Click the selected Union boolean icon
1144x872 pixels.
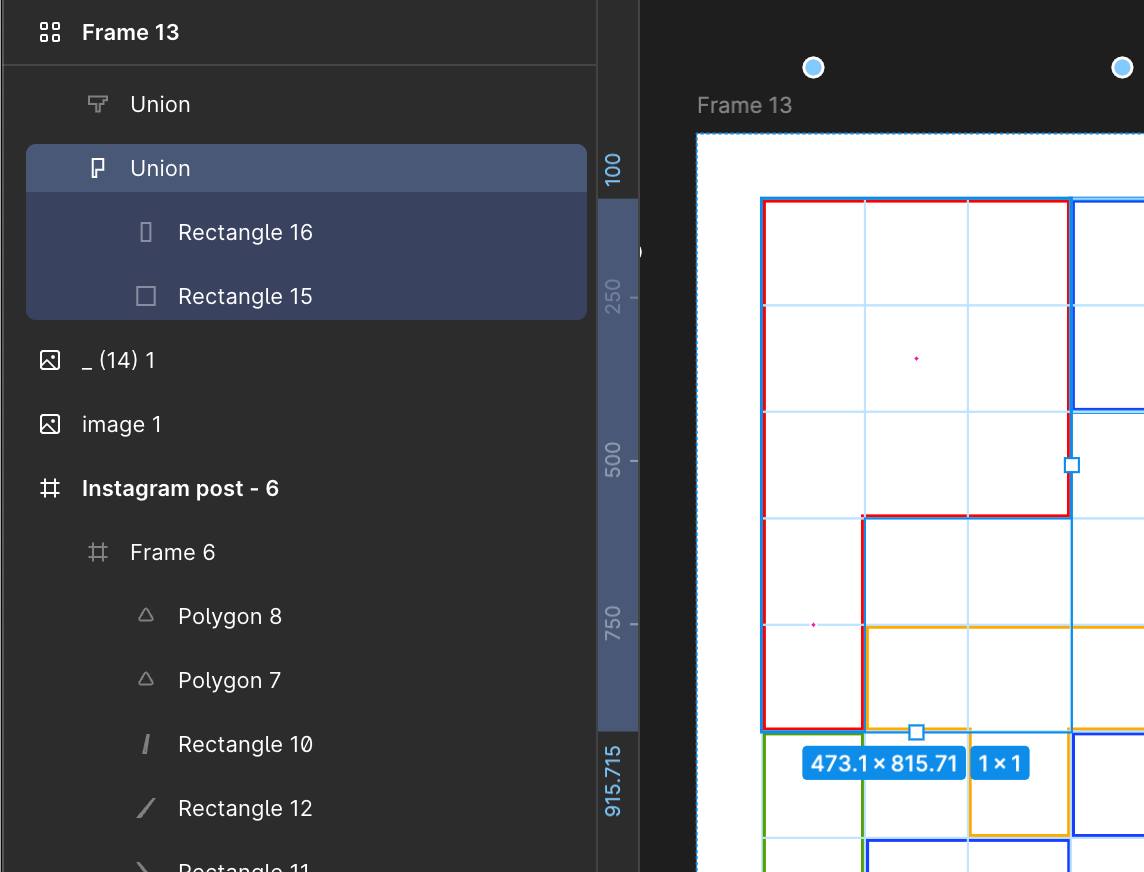pos(98,168)
